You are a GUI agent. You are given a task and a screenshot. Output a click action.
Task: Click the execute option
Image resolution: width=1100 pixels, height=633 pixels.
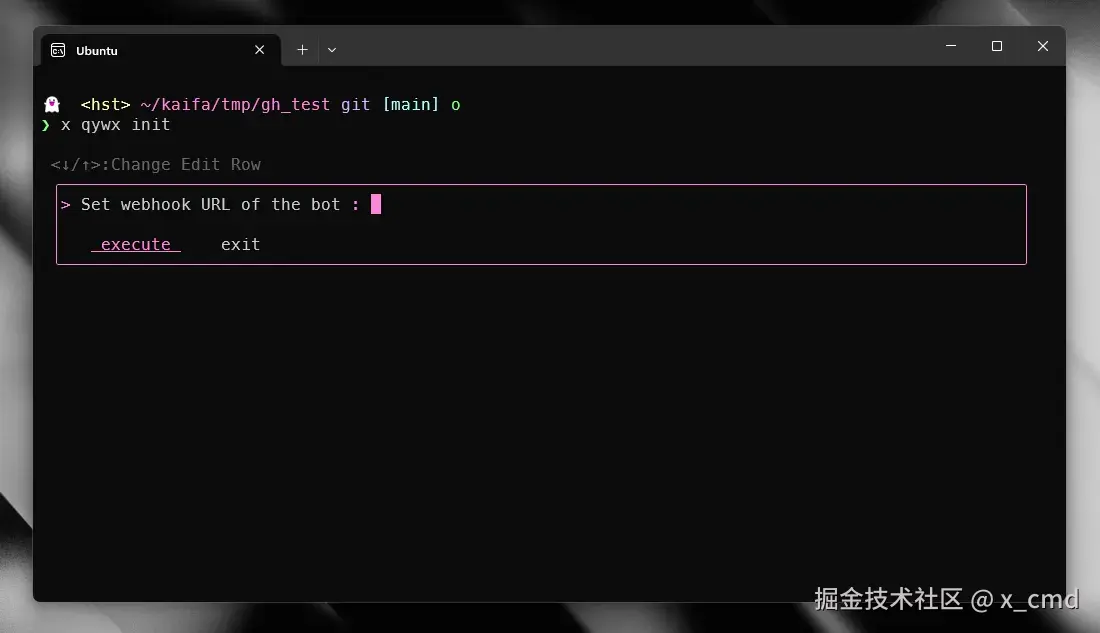pos(135,244)
